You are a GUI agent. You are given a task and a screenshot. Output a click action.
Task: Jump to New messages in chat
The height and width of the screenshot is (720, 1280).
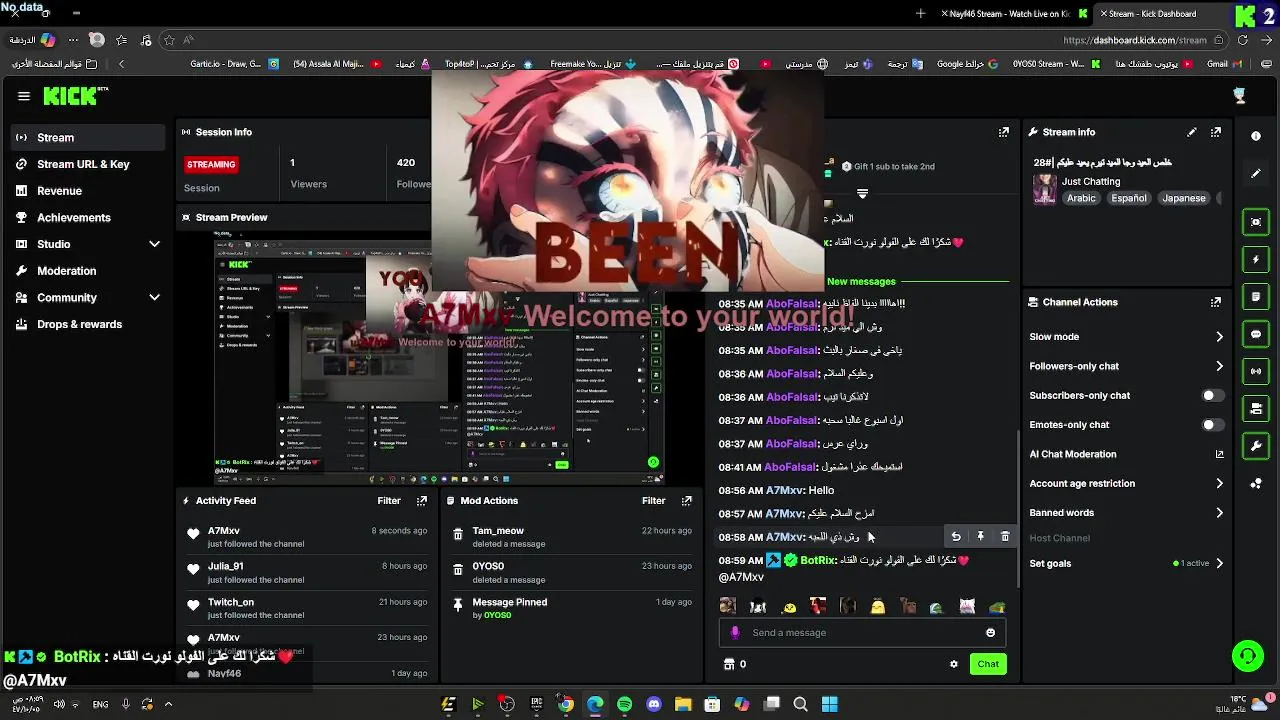point(861,282)
